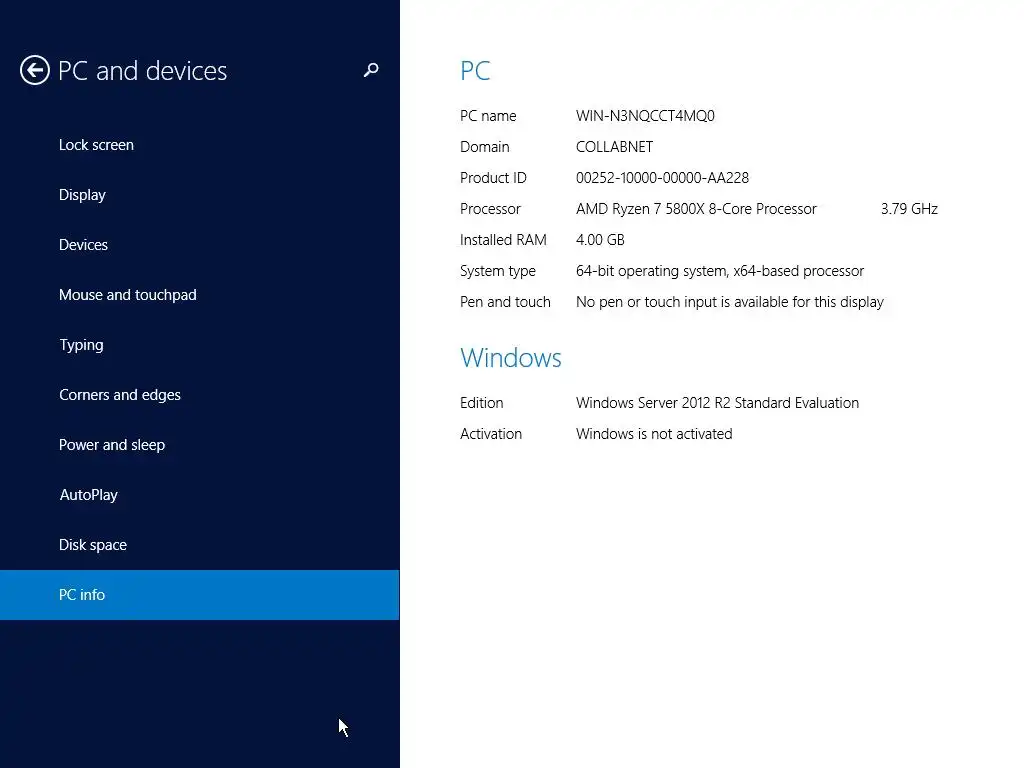1024x768 pixels.
Task: Click the Product ID label
Action: pos(493,178)
